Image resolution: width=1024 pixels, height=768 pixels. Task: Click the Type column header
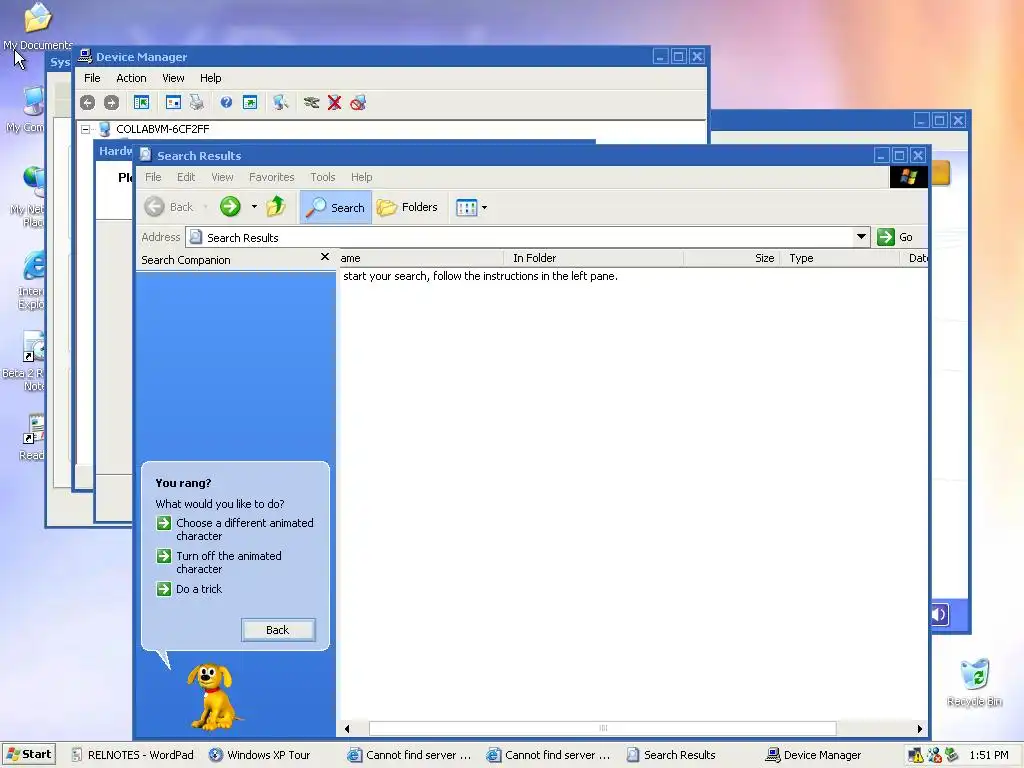click(x=839, y=258)
